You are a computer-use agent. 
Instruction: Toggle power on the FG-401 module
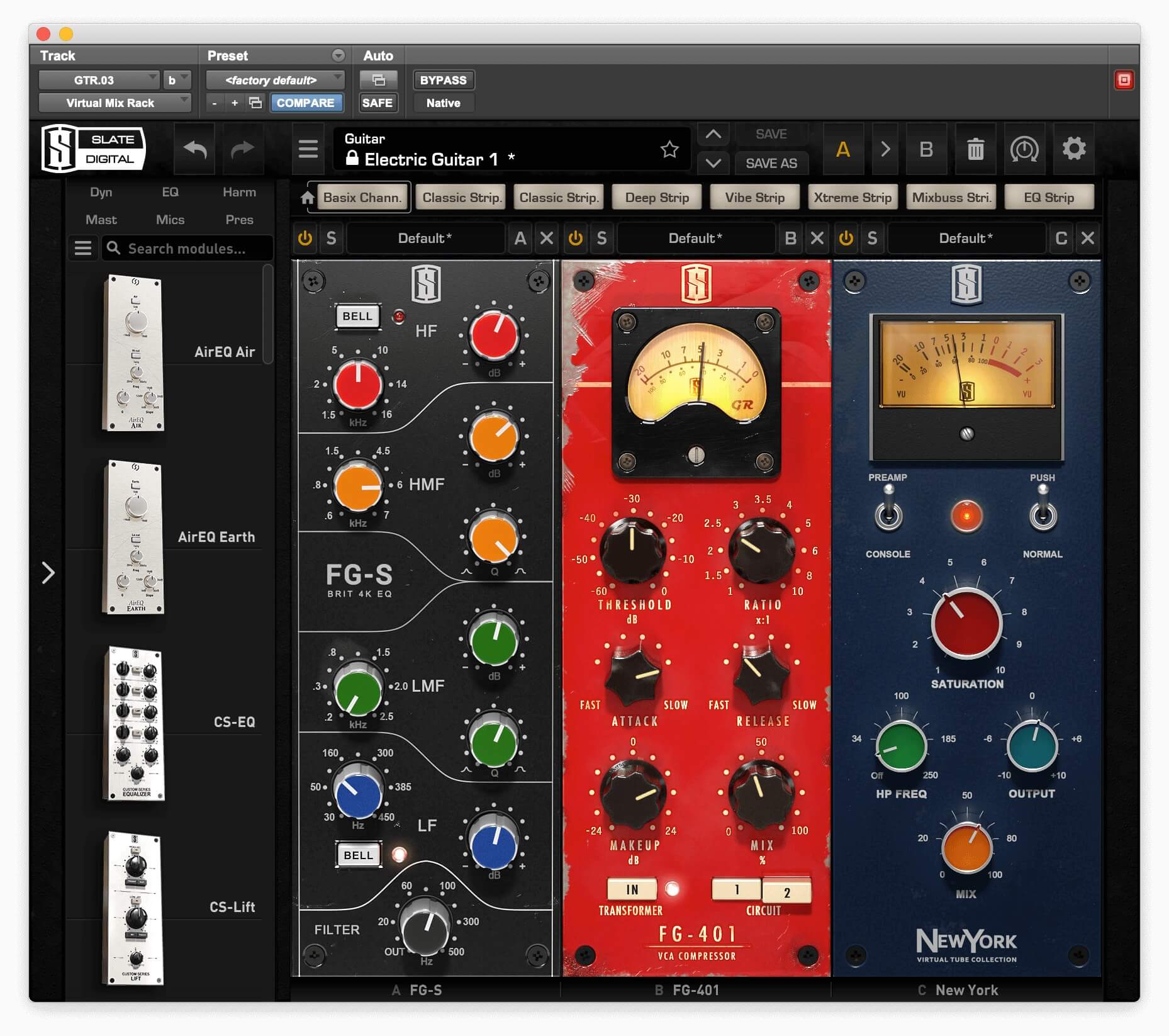point(575,238)
